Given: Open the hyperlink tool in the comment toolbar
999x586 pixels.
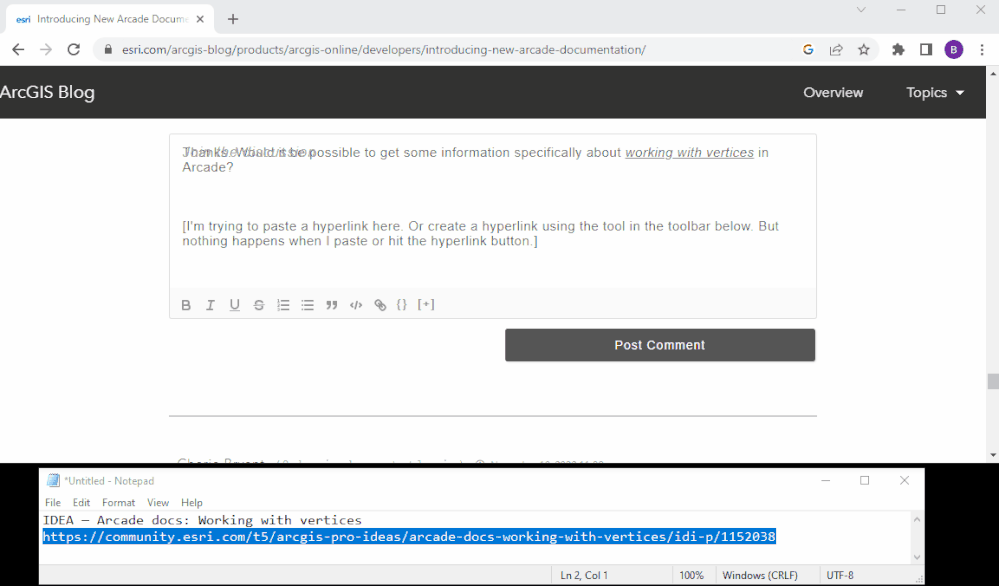Looking at the screenshot, I should click(x=380, y=305).
